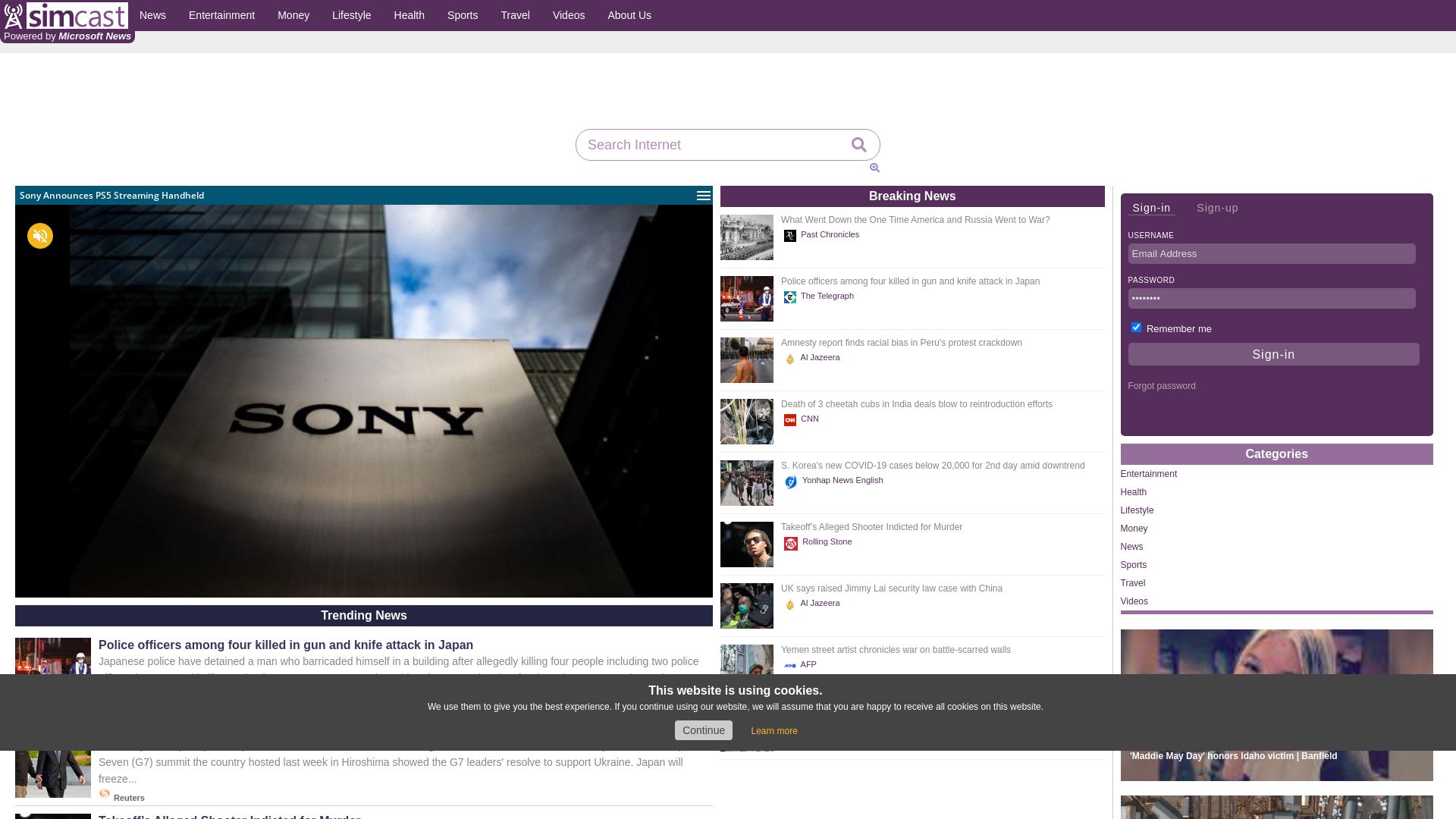This screenshot has height=819, width=1456.
Task: Open breaking news Takeoff shooter headline
Action: [871, 527]
